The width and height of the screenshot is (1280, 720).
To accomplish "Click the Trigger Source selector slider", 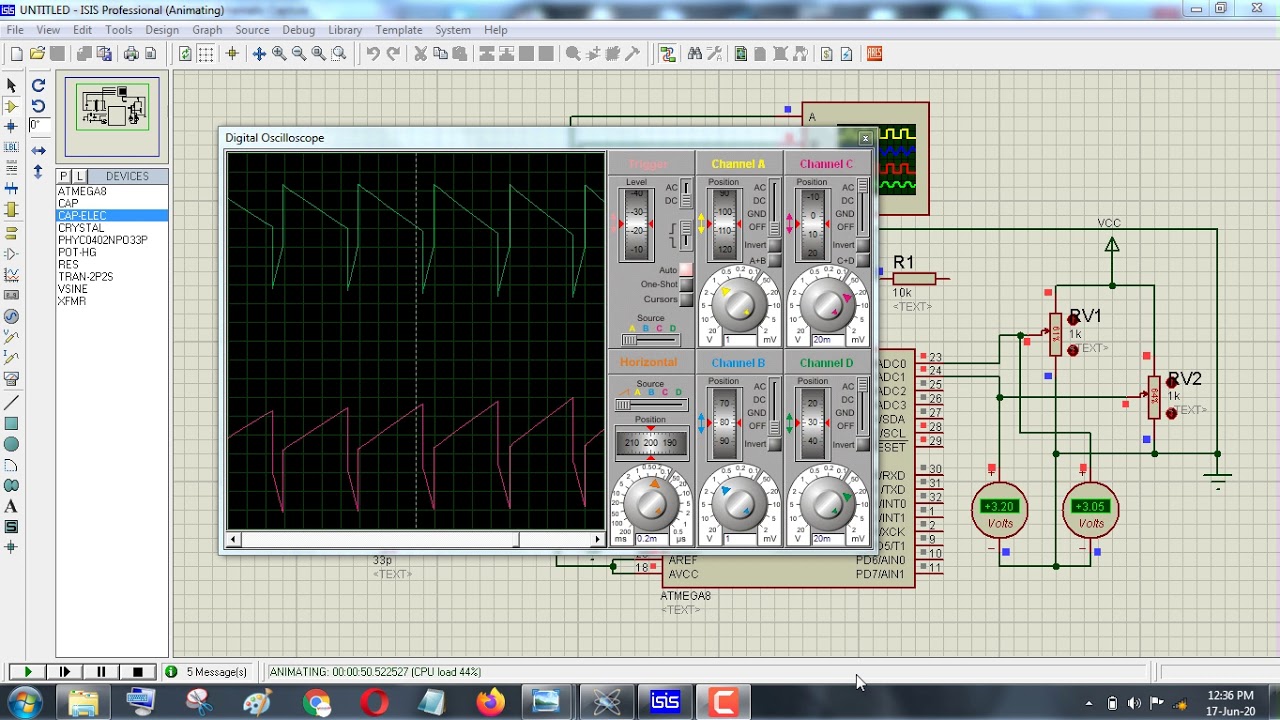I will tap(651, 340).
